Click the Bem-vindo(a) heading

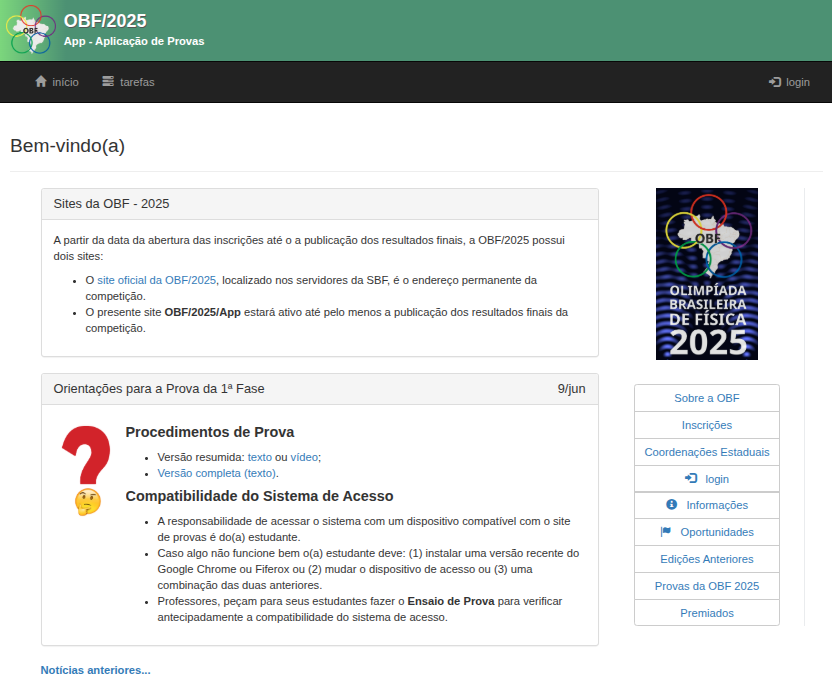(x=67, y=145)
